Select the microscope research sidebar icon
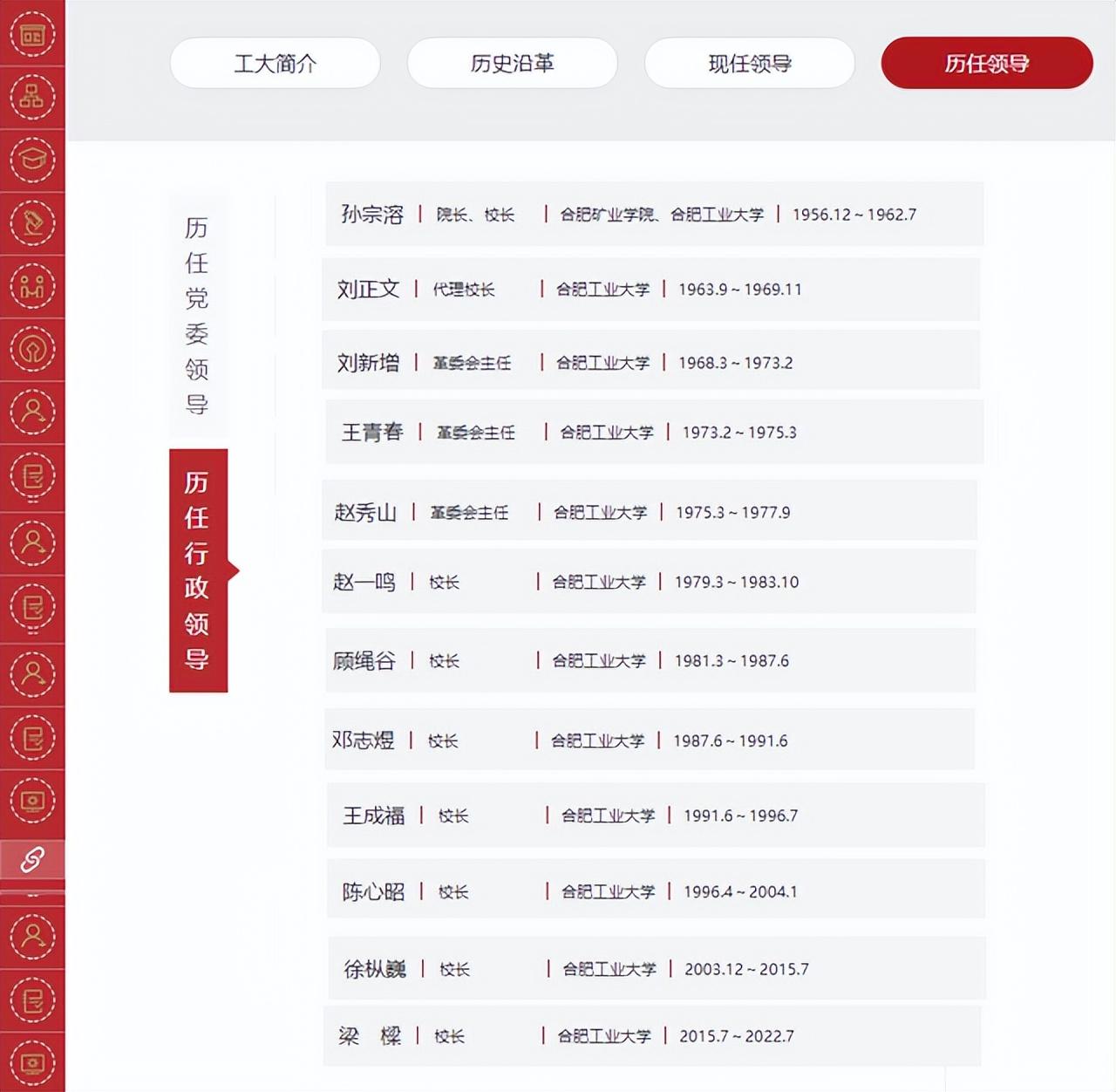The height and width of the screenshot is (1092, 1116). [x=32, y=223]
